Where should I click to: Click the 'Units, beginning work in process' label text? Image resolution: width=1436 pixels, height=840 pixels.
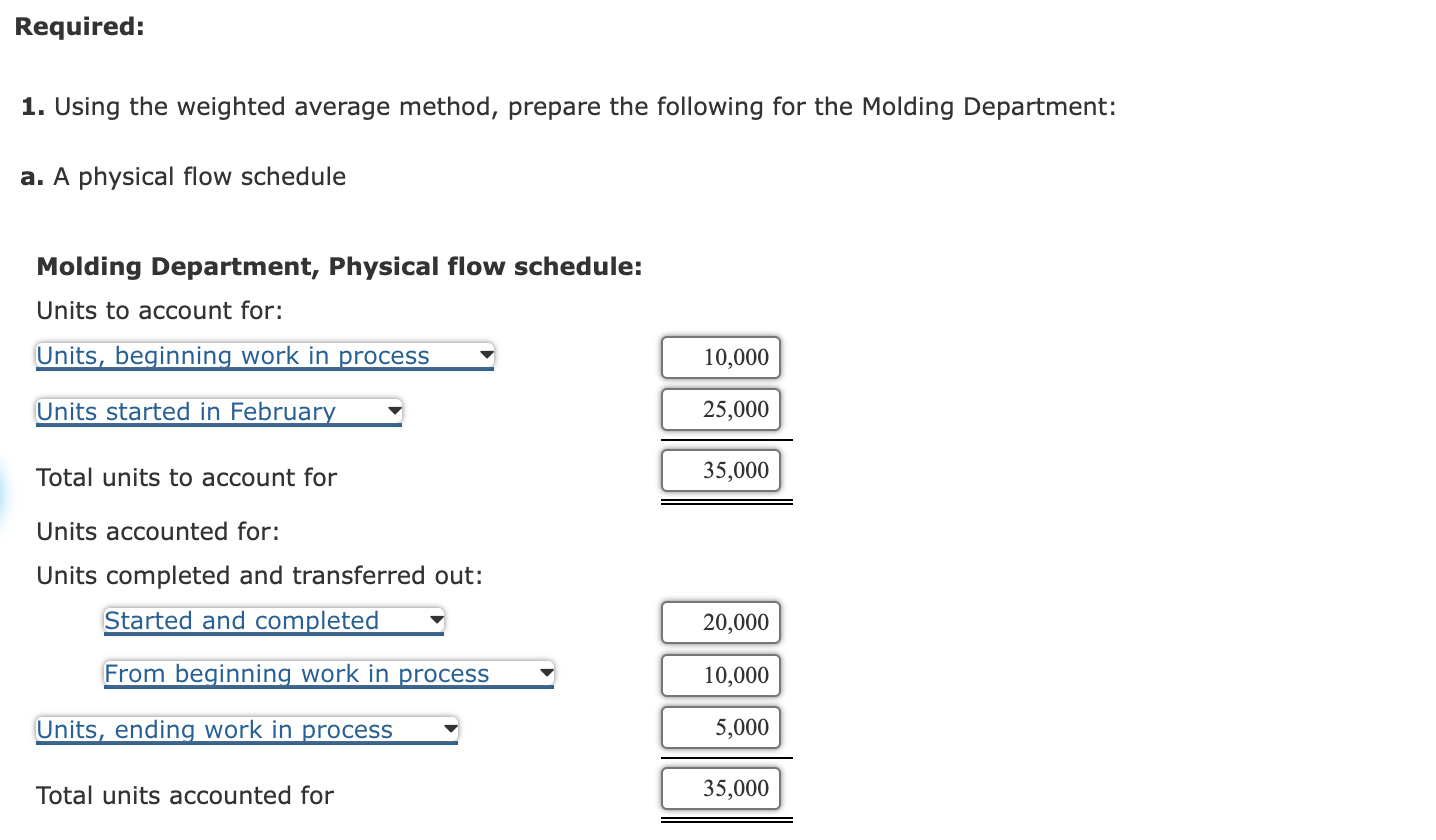pos(232,355)
